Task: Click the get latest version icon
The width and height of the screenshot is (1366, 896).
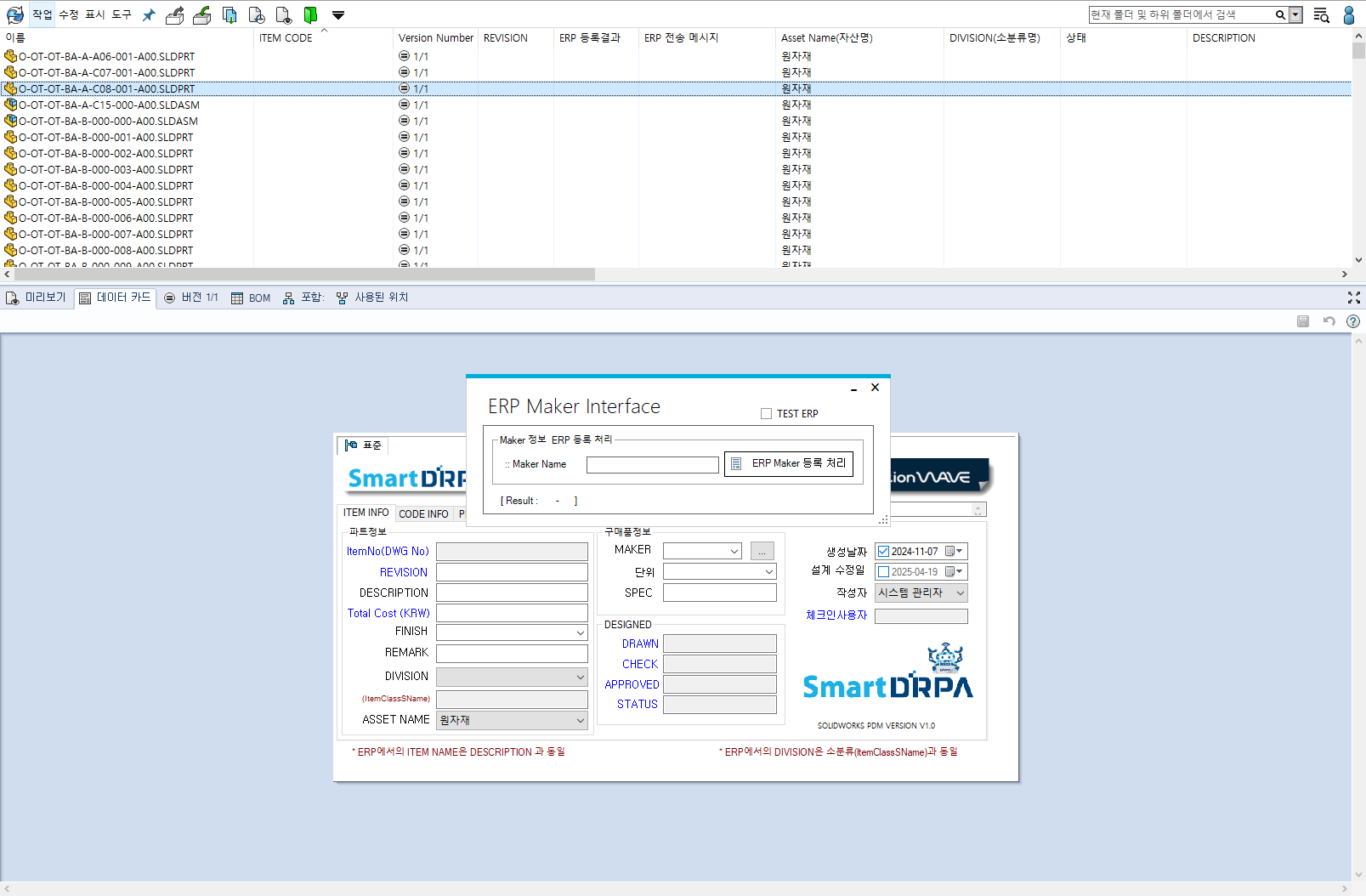Action: coord(230,14)
